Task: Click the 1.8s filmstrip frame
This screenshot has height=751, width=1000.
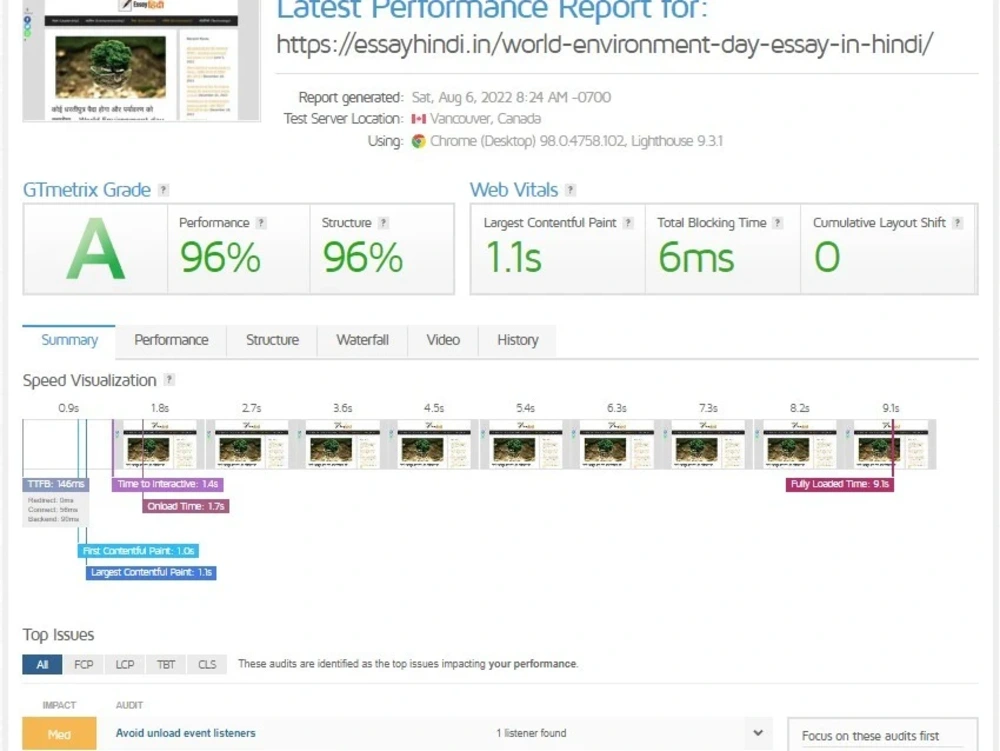Action: (x=160, y=444)
